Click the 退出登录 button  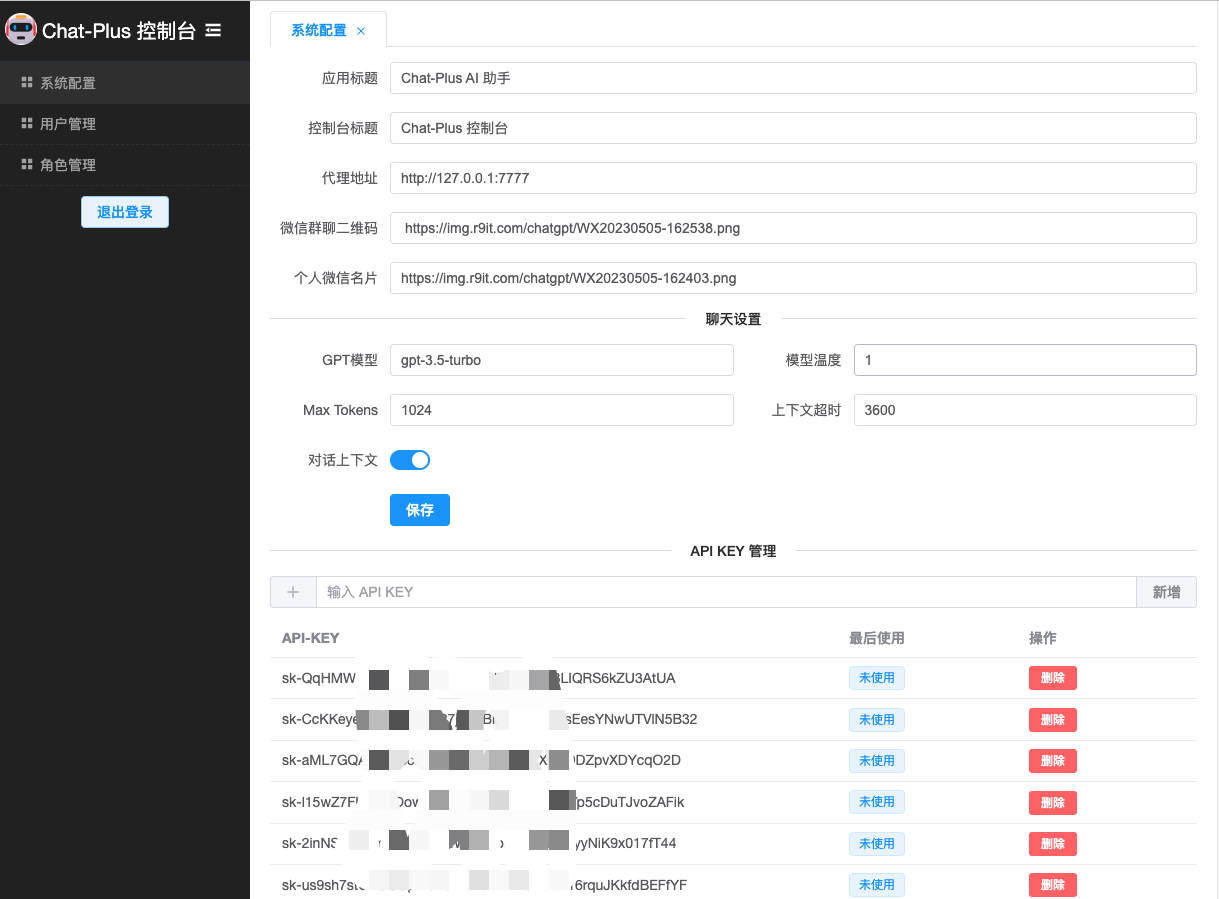(124, 211)
